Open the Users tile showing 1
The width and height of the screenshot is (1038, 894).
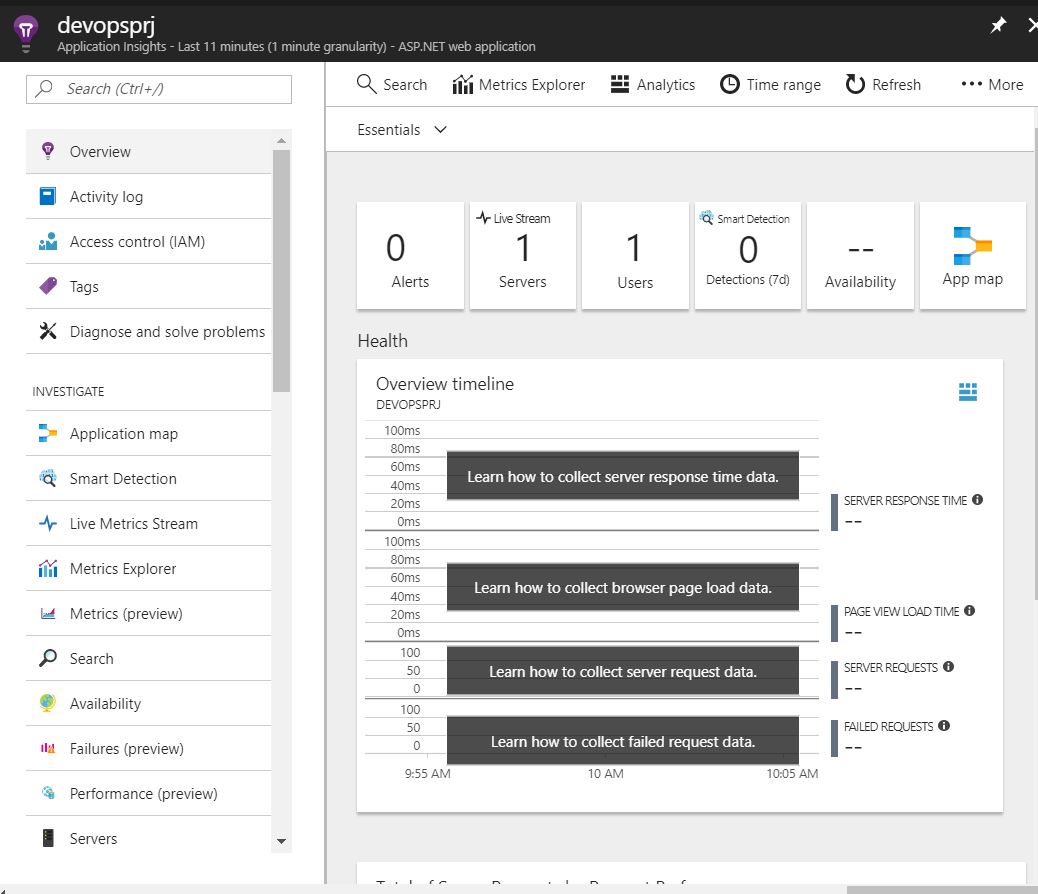[636, 256]
